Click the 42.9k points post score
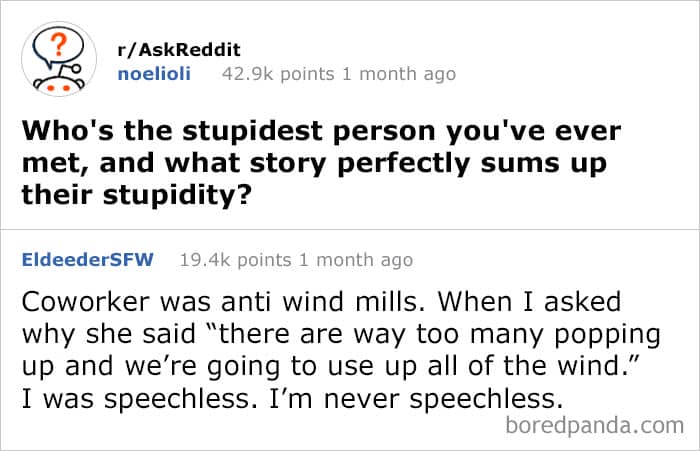 pyautogui.click(x=282, y=73)
